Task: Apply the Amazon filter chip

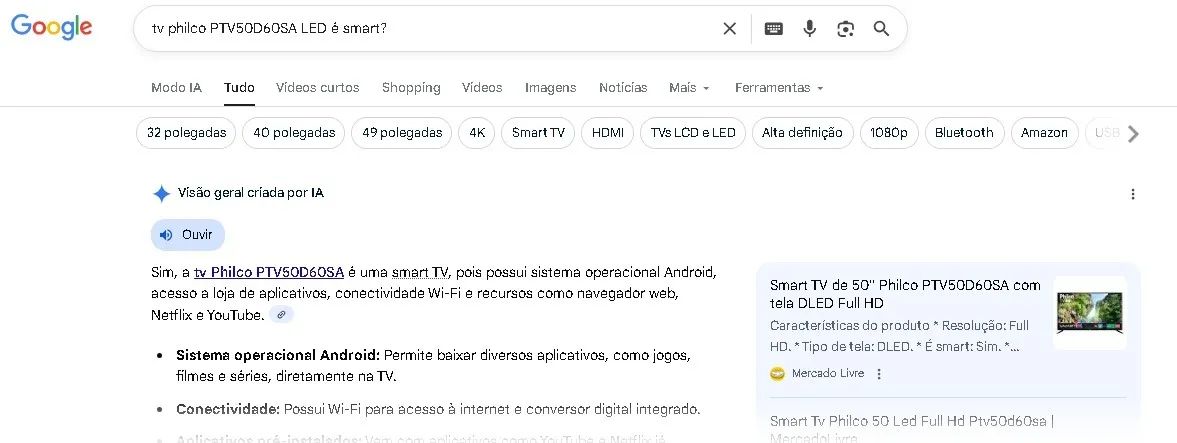Action: click(1044, 133)
